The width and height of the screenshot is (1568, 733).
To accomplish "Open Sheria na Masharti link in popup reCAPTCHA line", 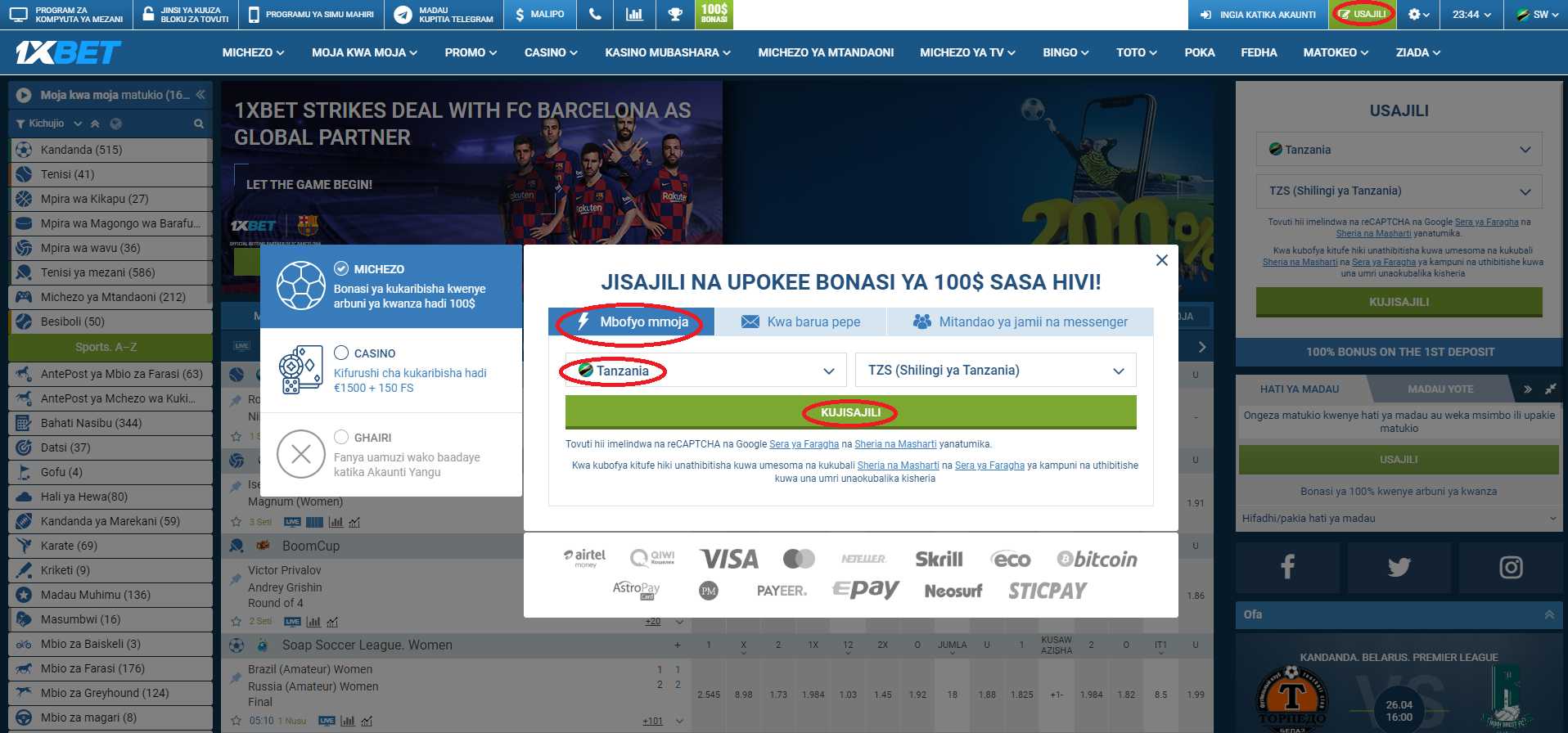I will coord(895,444).
